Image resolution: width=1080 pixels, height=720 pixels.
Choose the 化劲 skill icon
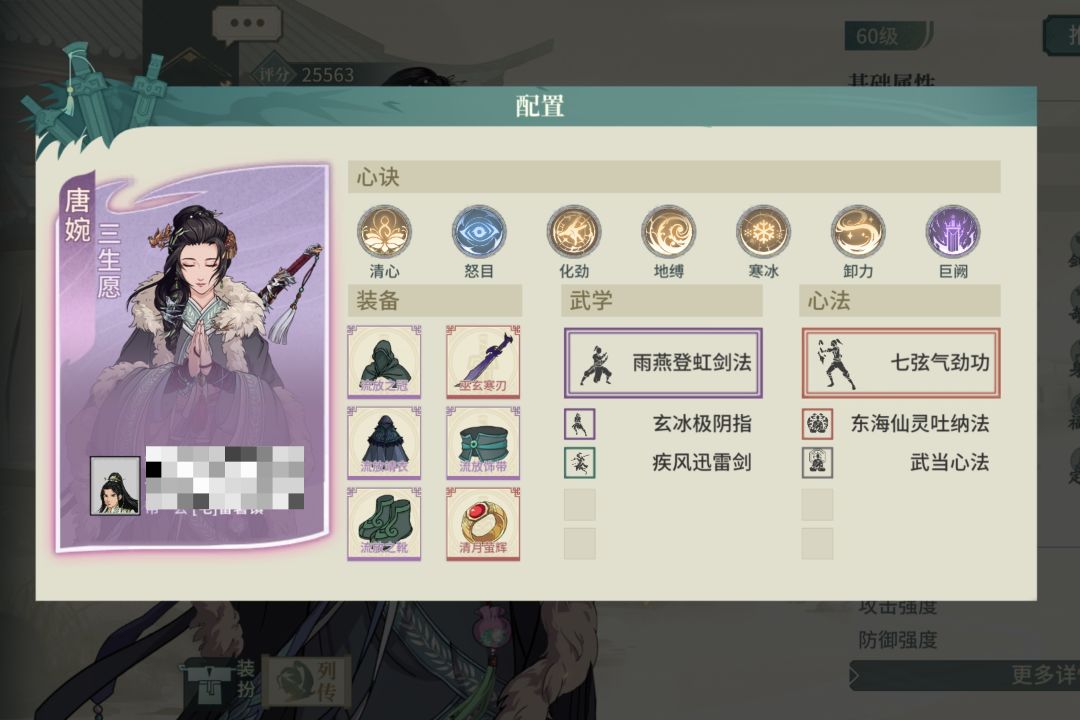coord(574,232)
